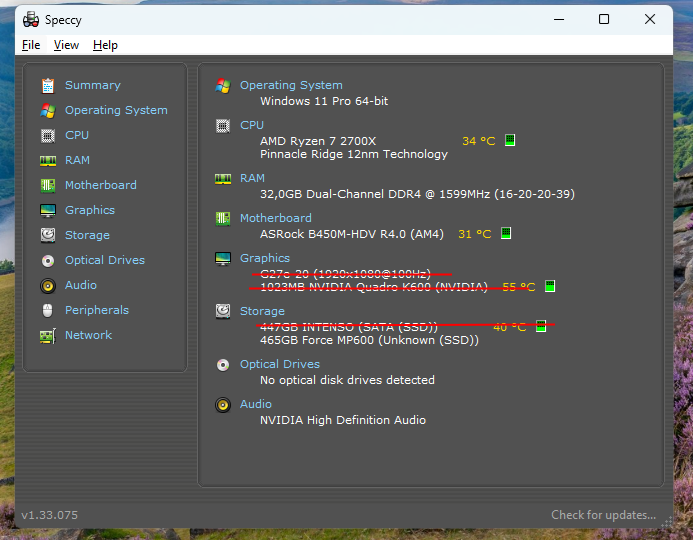
Task: Click the Peripherals mouse icon in sidebar
Action: click(x=48, y=311)
